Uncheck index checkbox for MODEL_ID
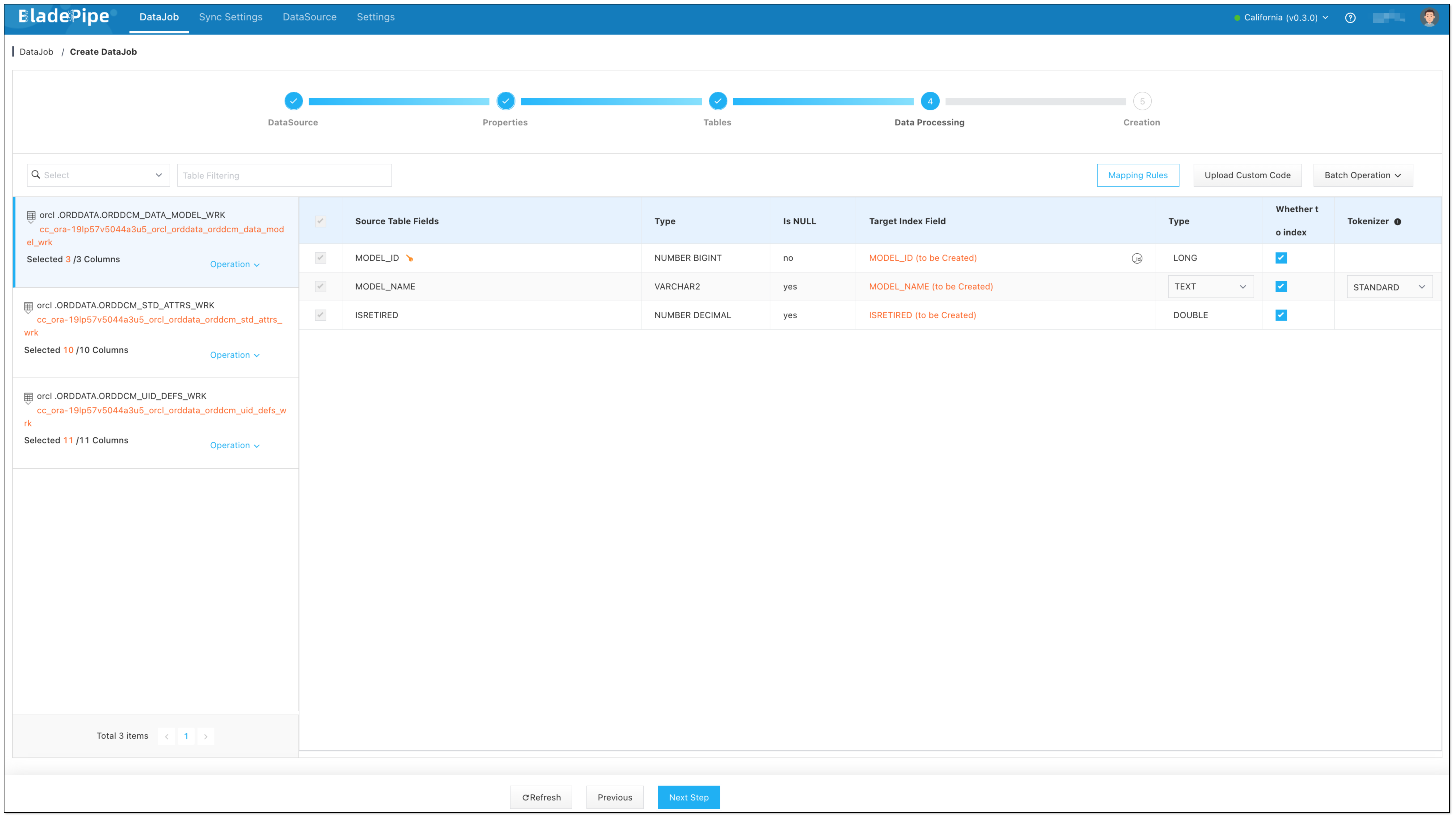This screenshot has width=1456, height=819. [1281, 258]
